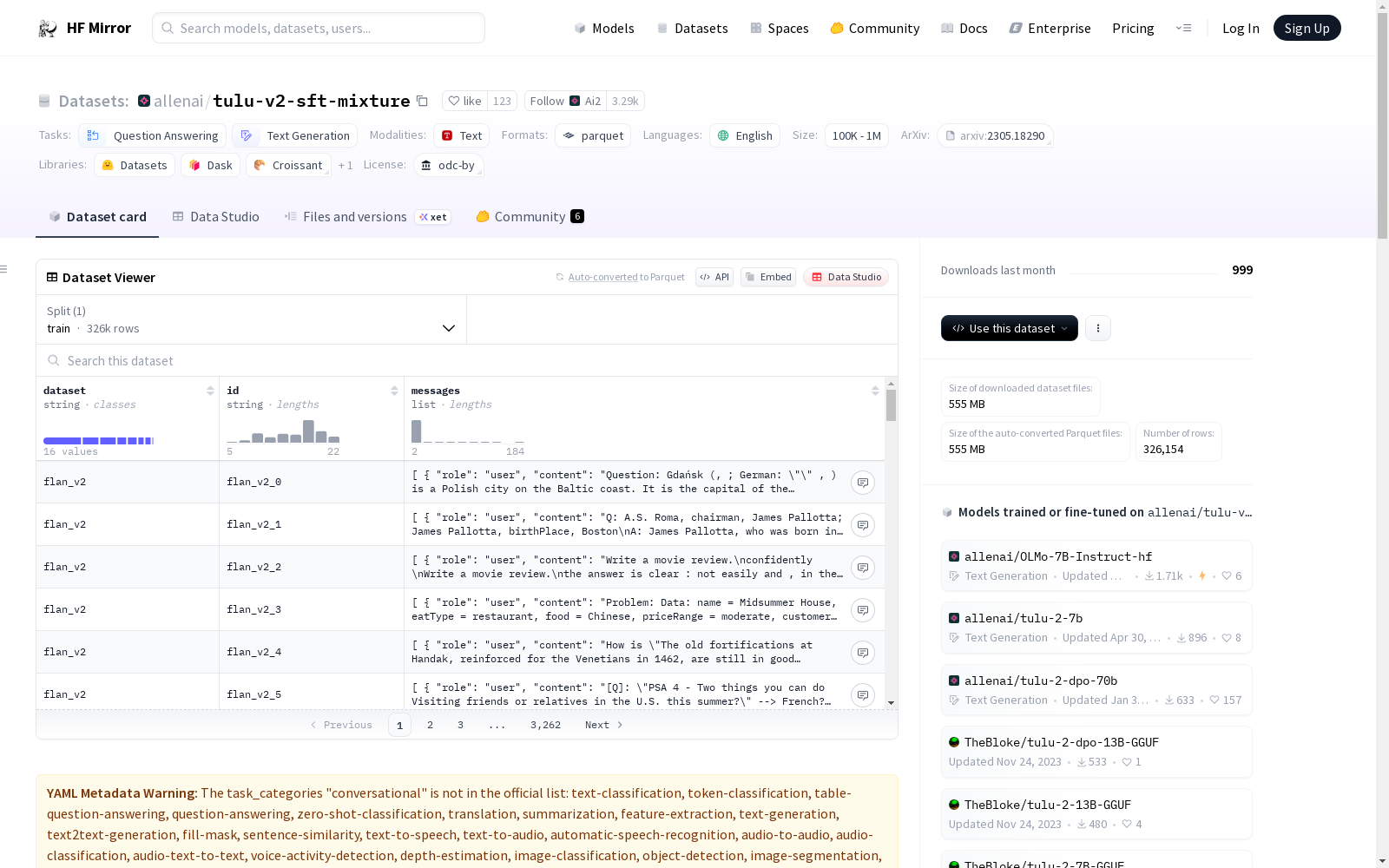Viewport: 1389px width, 868px height.
Task: Open the more navigation menu icon
Action: pyautogui.click(x=1183, y=28)
